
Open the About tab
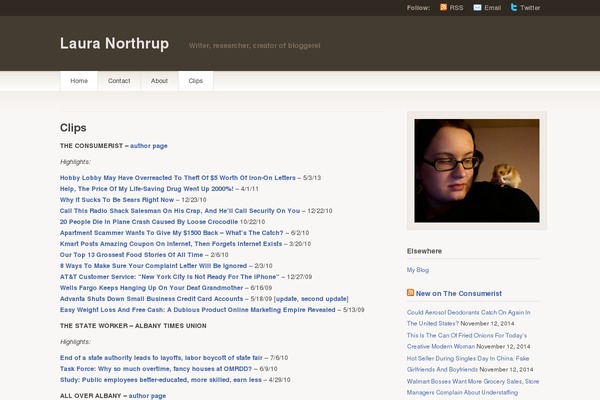pyautogui.click(x=159, y=81)
